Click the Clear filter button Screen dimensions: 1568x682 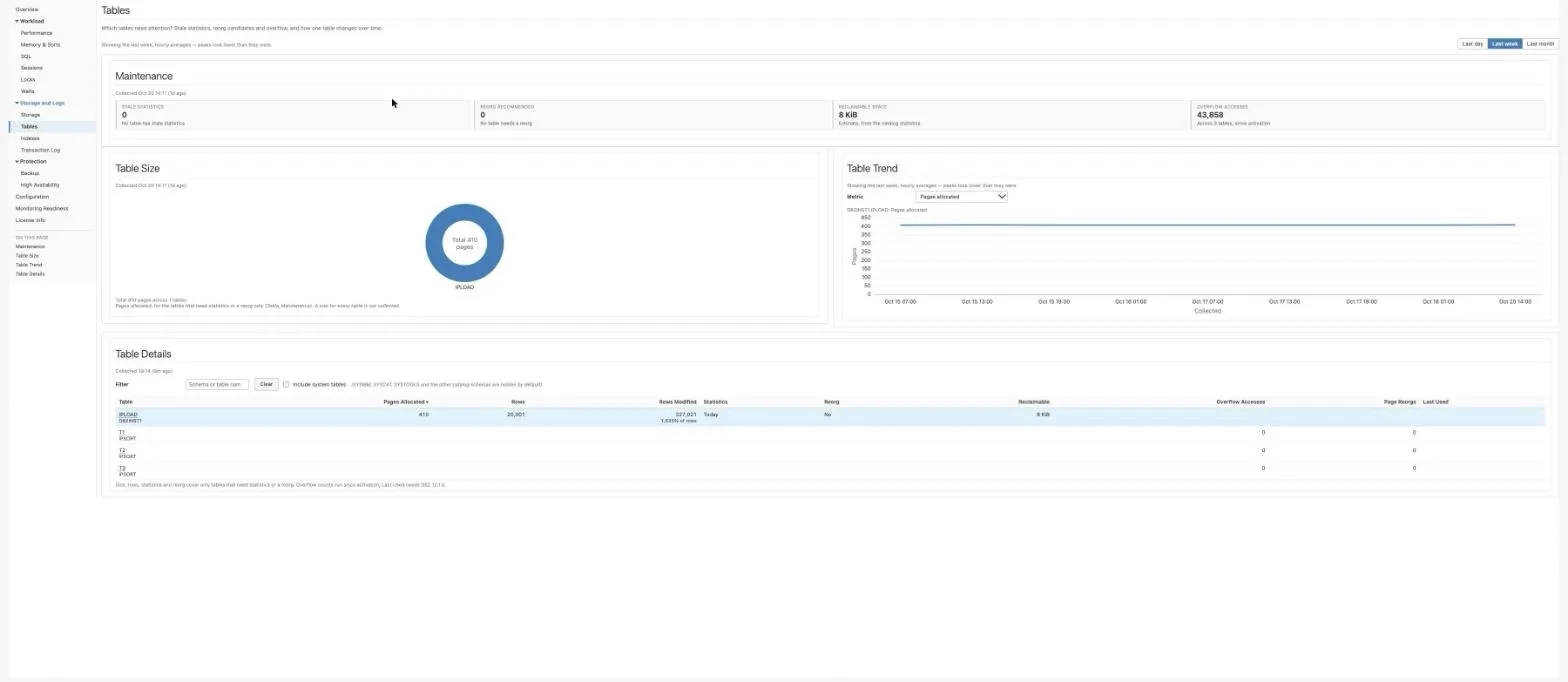(x=266, y=384)
